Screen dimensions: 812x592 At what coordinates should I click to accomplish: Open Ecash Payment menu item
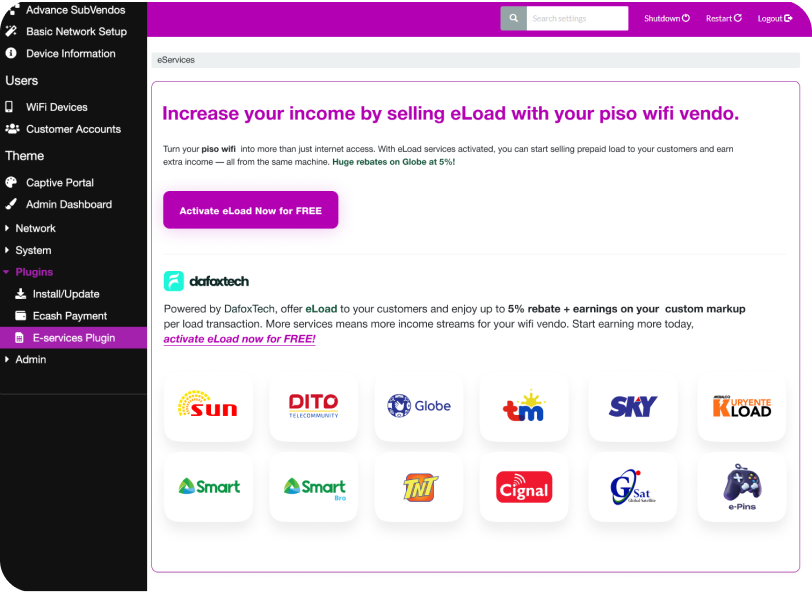pos(69,316)
